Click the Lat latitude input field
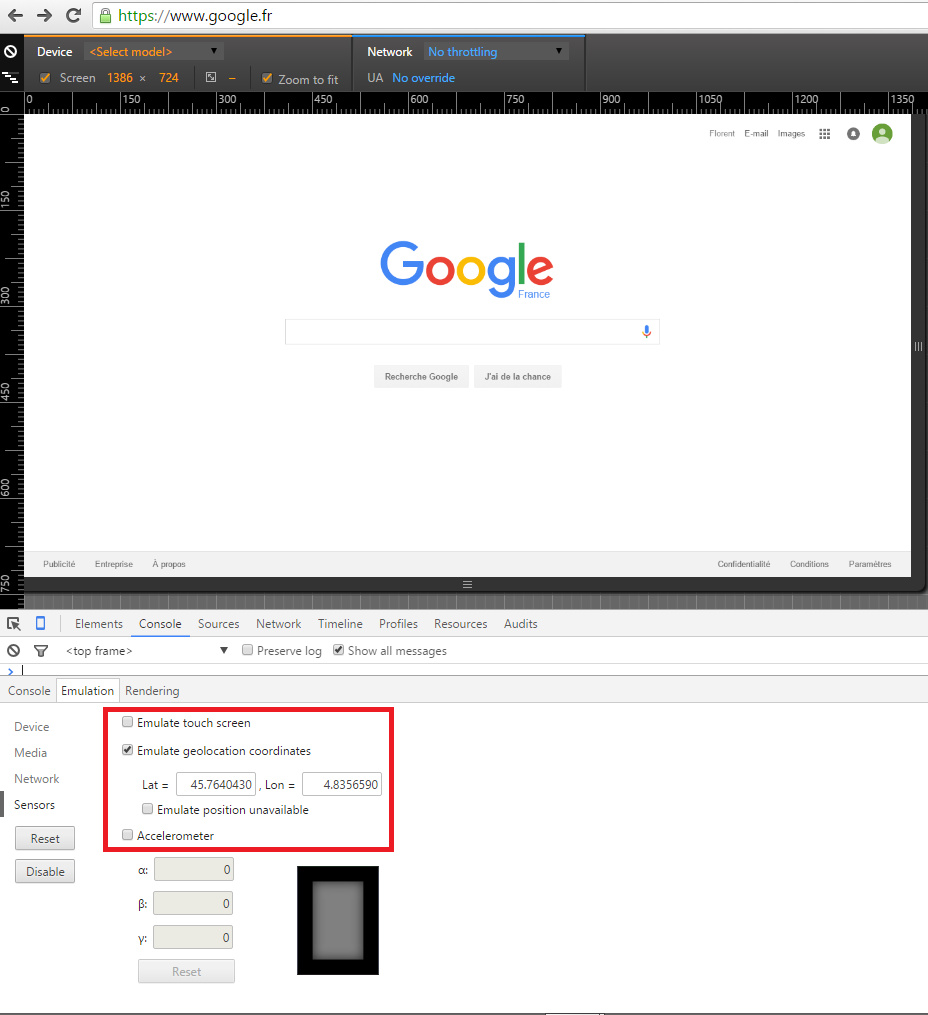Image resolution: width=928 pixels, height=1015 pixels. (216, 784)
